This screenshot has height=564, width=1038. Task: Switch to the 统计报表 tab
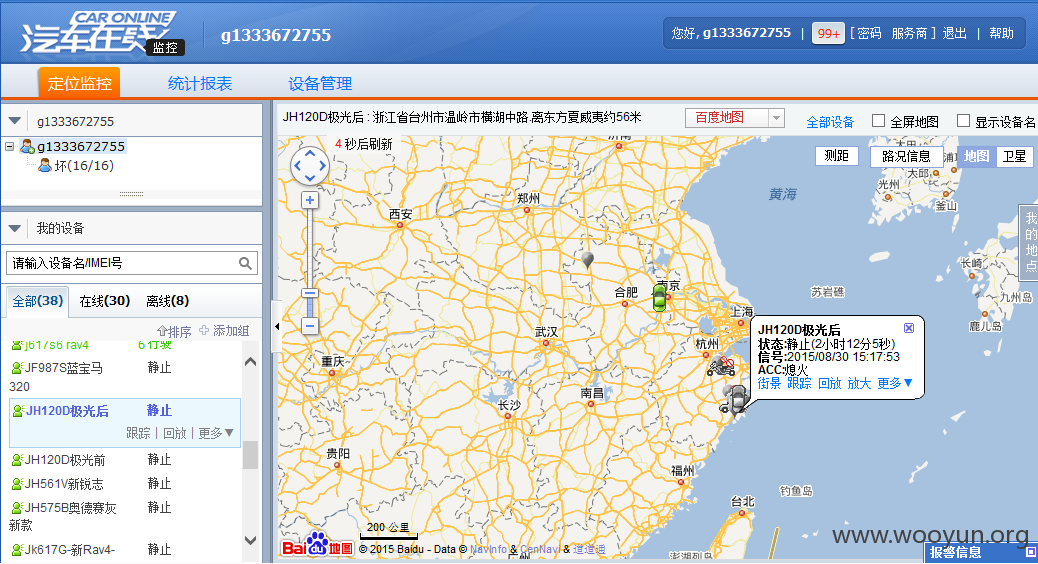click(x=200, y=83)
